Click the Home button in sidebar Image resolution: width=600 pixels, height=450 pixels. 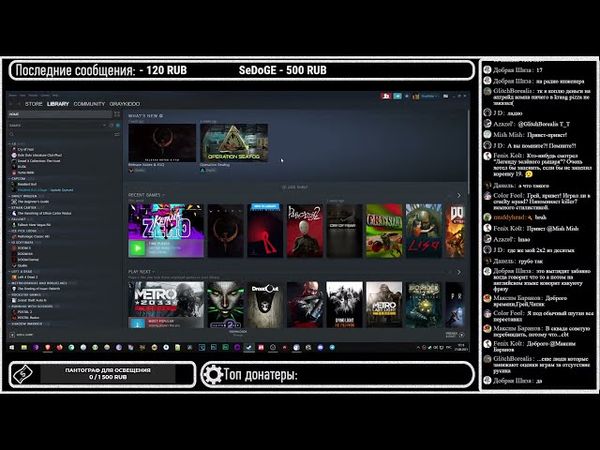[60, 114]
